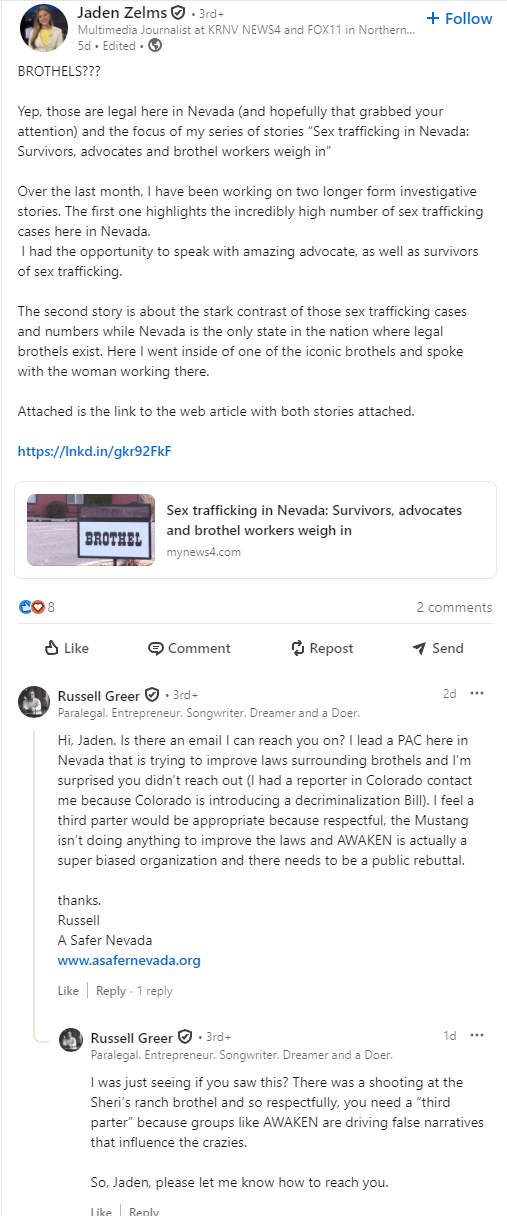Image resolution: width=507 pixels, height=1216 pixels.
Task: Like the post using the Like button
Action: pos(67,648)
